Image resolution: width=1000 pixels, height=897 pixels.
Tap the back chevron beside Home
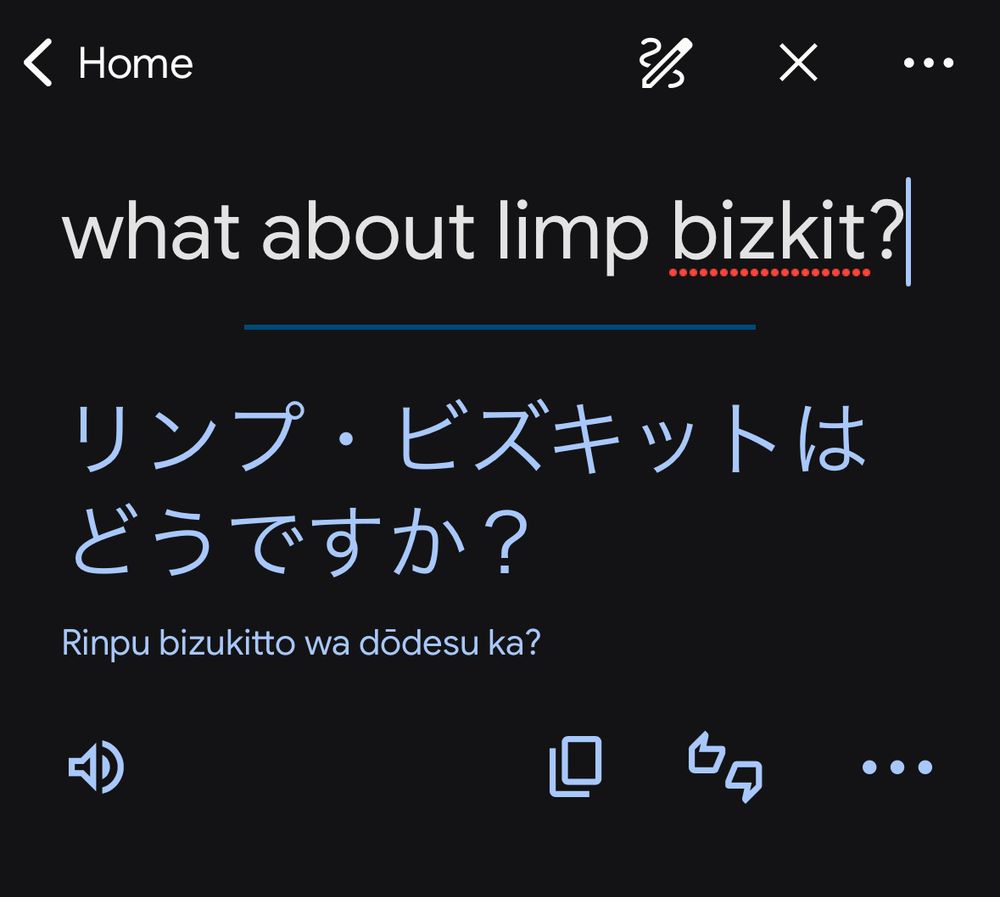pyautogui.click(x=38, y=63)
